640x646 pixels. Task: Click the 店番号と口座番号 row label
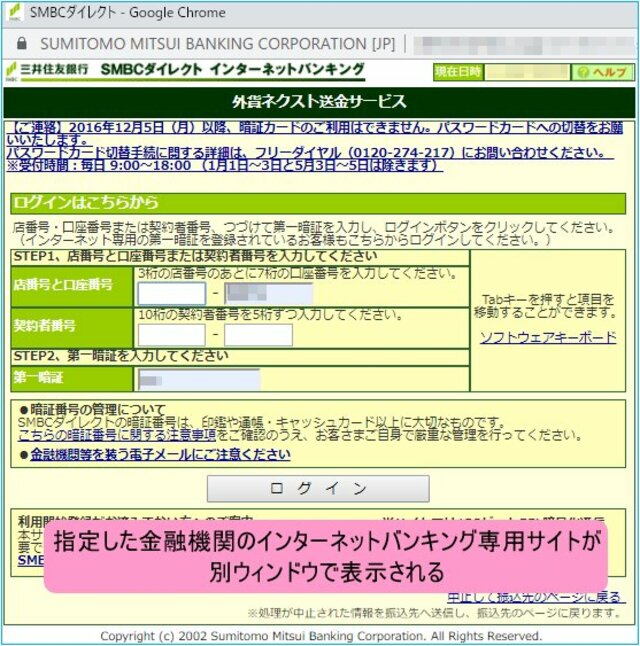pyautogui.click(x=63, y=285)
